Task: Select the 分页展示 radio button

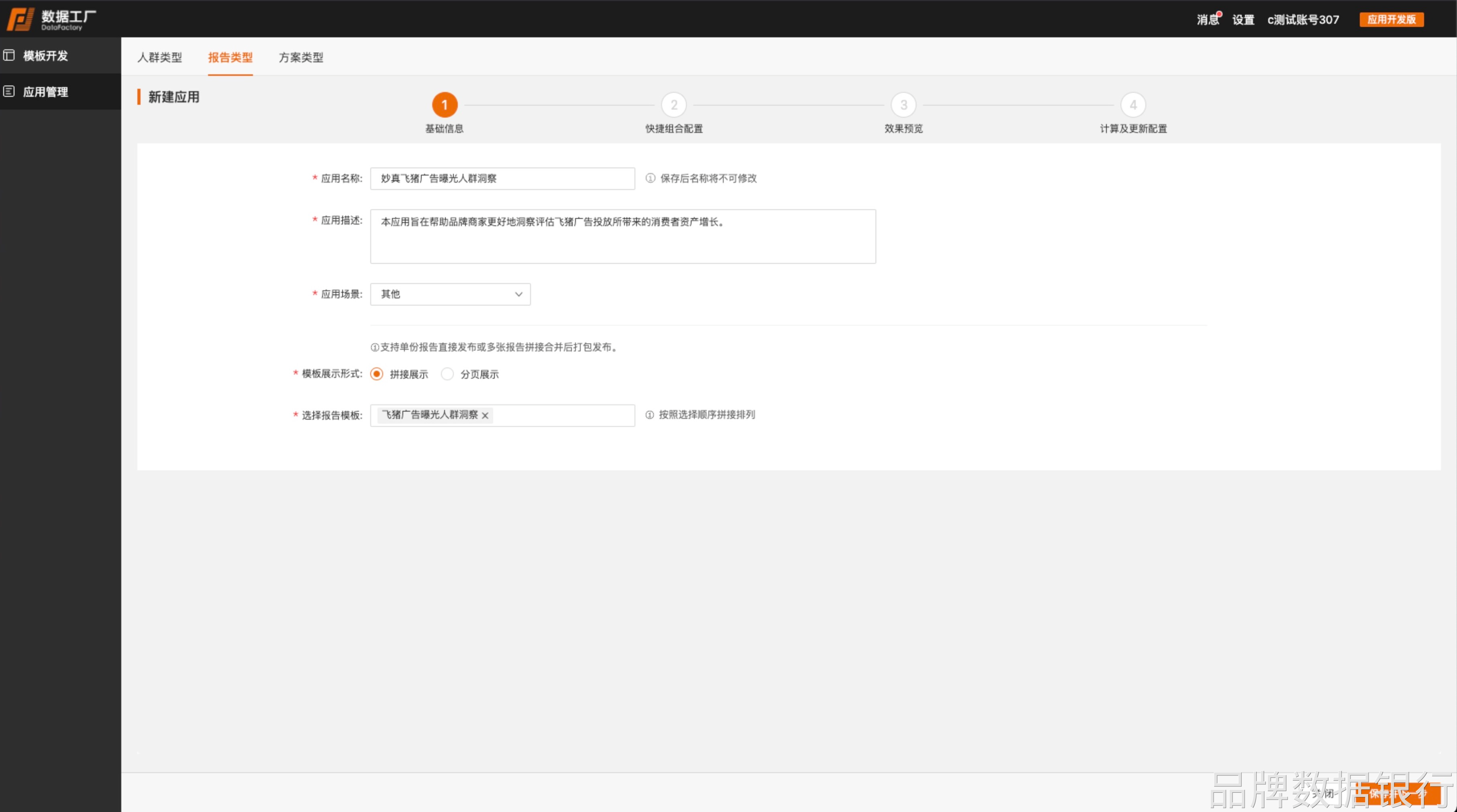Action: [447, 374]
